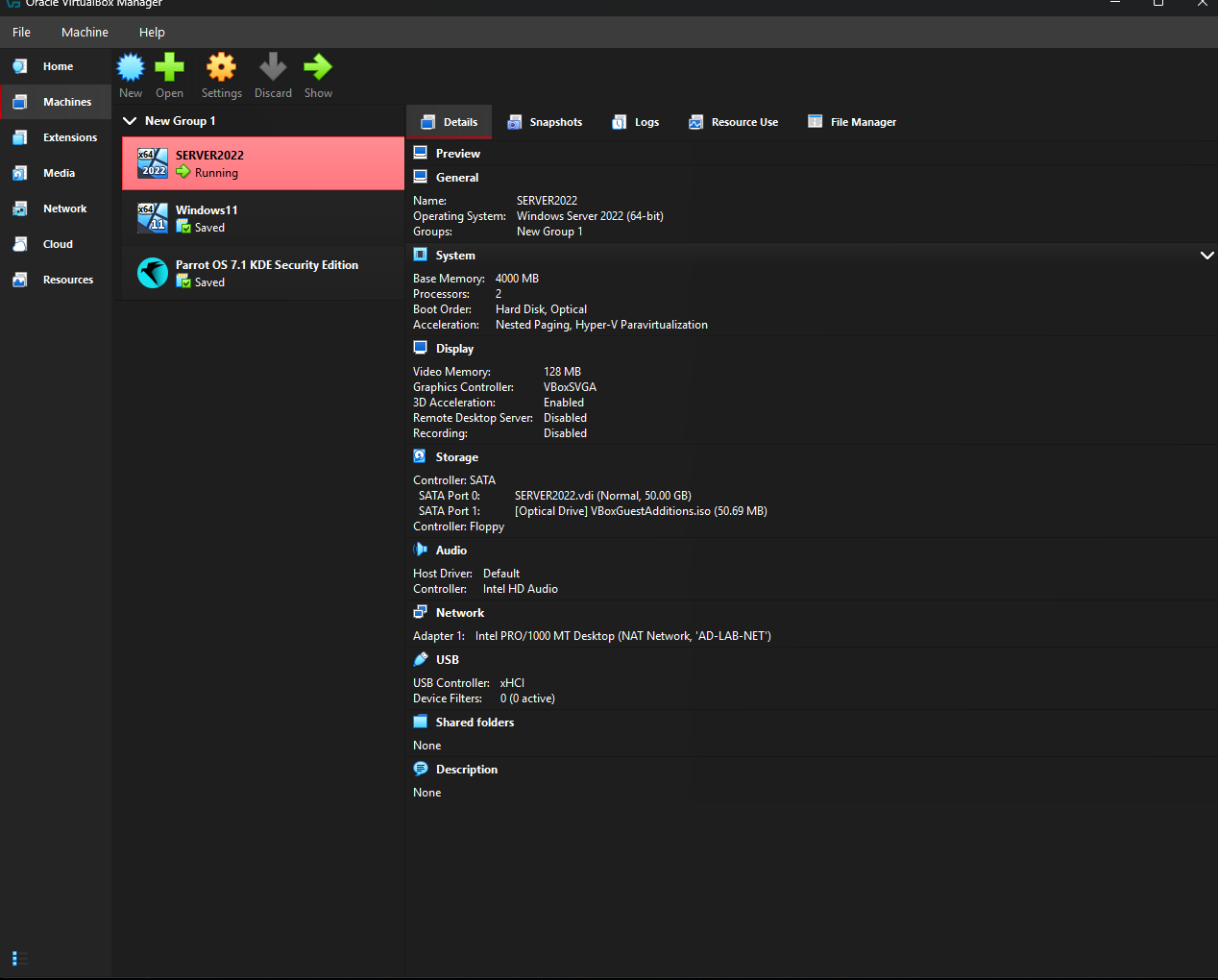Click the '4000 MB' base memory value
This screenshot has width=1218, height=980.
point(517,279)
